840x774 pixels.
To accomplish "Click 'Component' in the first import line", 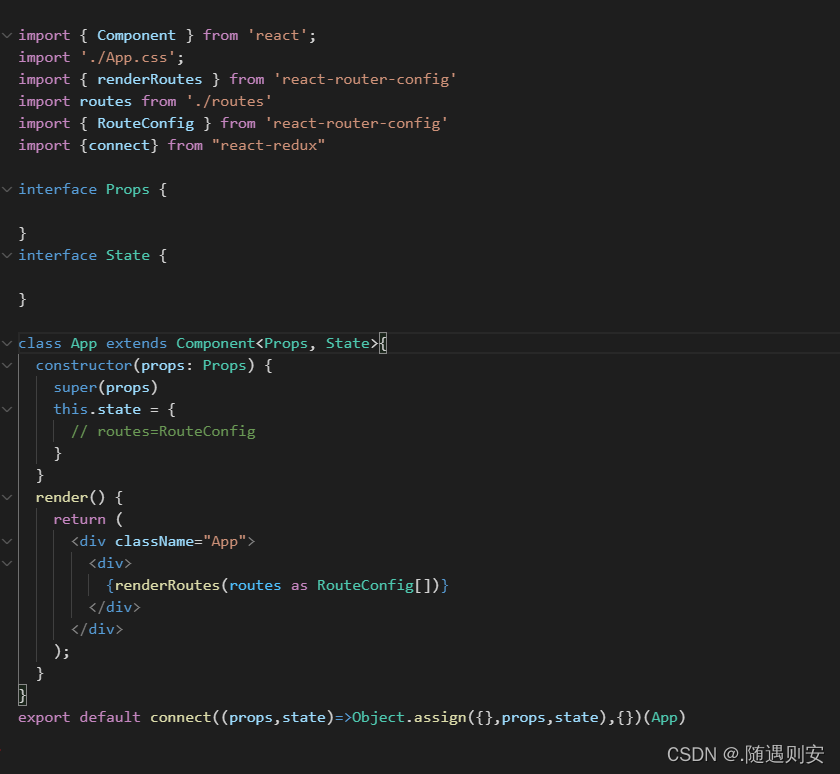I will tap(136, 36).
